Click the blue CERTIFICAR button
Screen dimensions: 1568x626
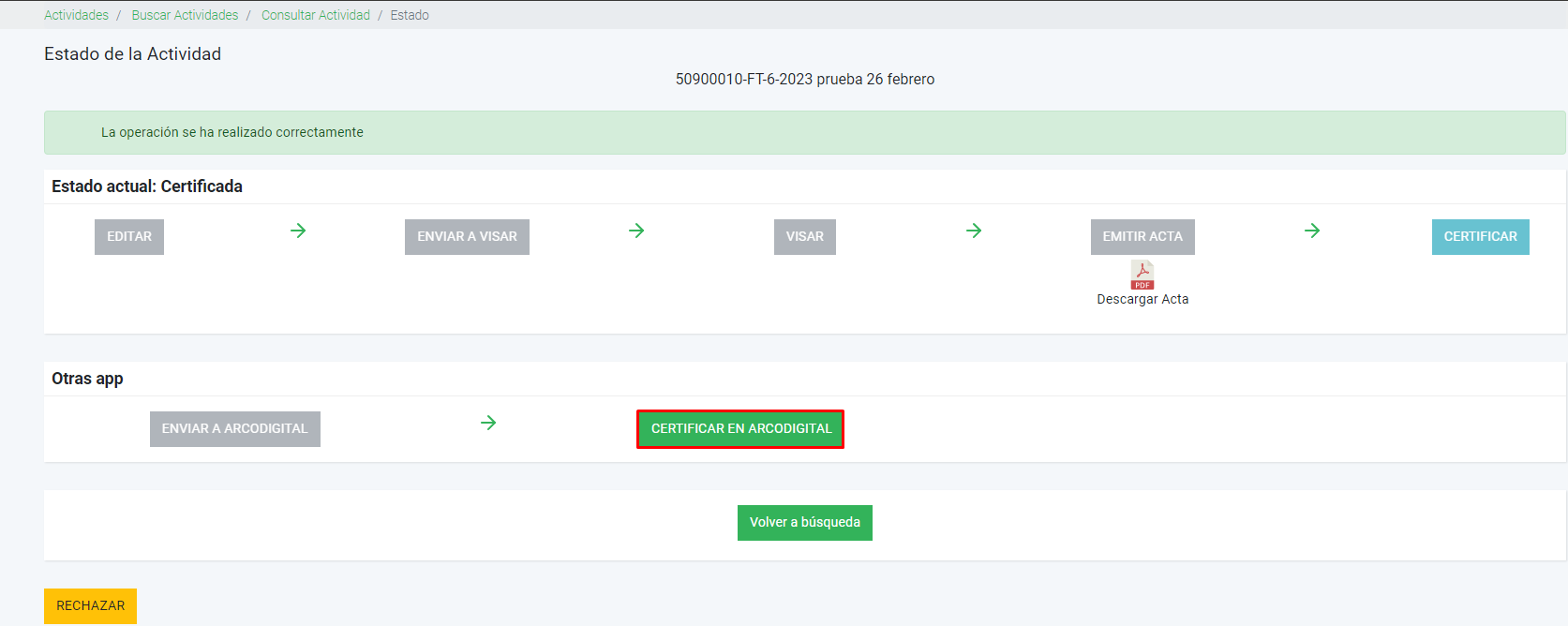(1481, 237)
